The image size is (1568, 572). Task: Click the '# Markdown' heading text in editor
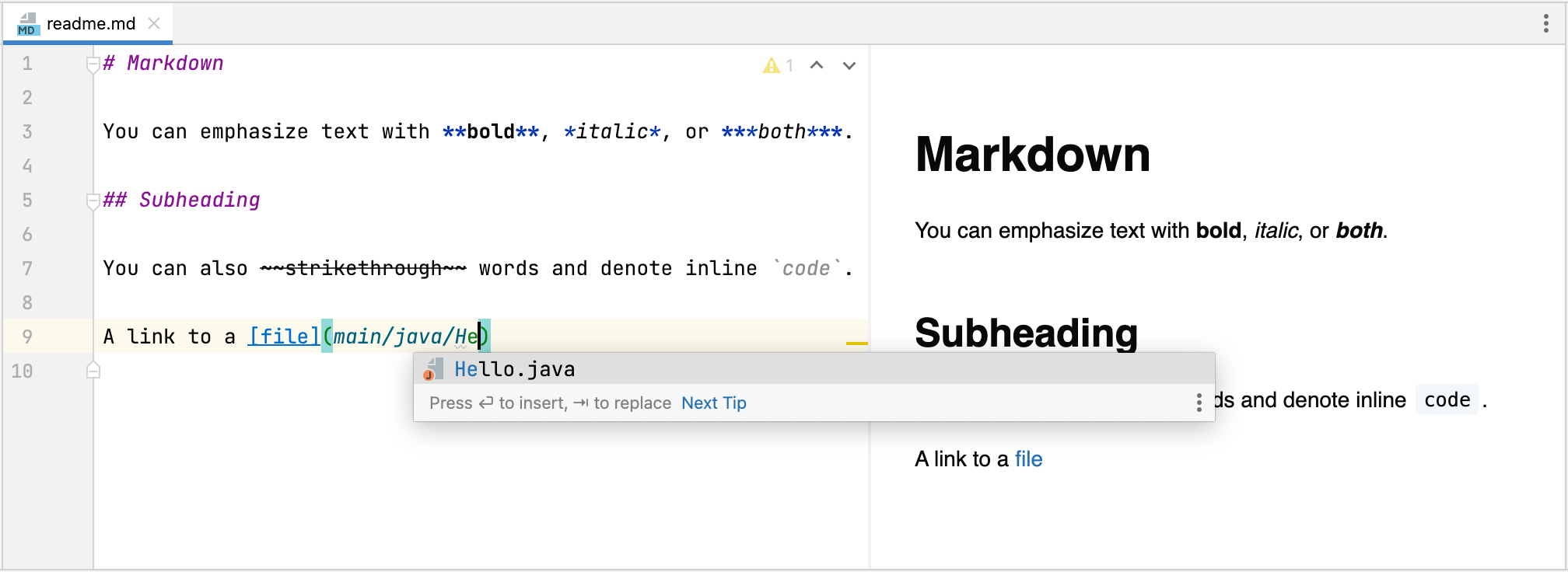163,63
